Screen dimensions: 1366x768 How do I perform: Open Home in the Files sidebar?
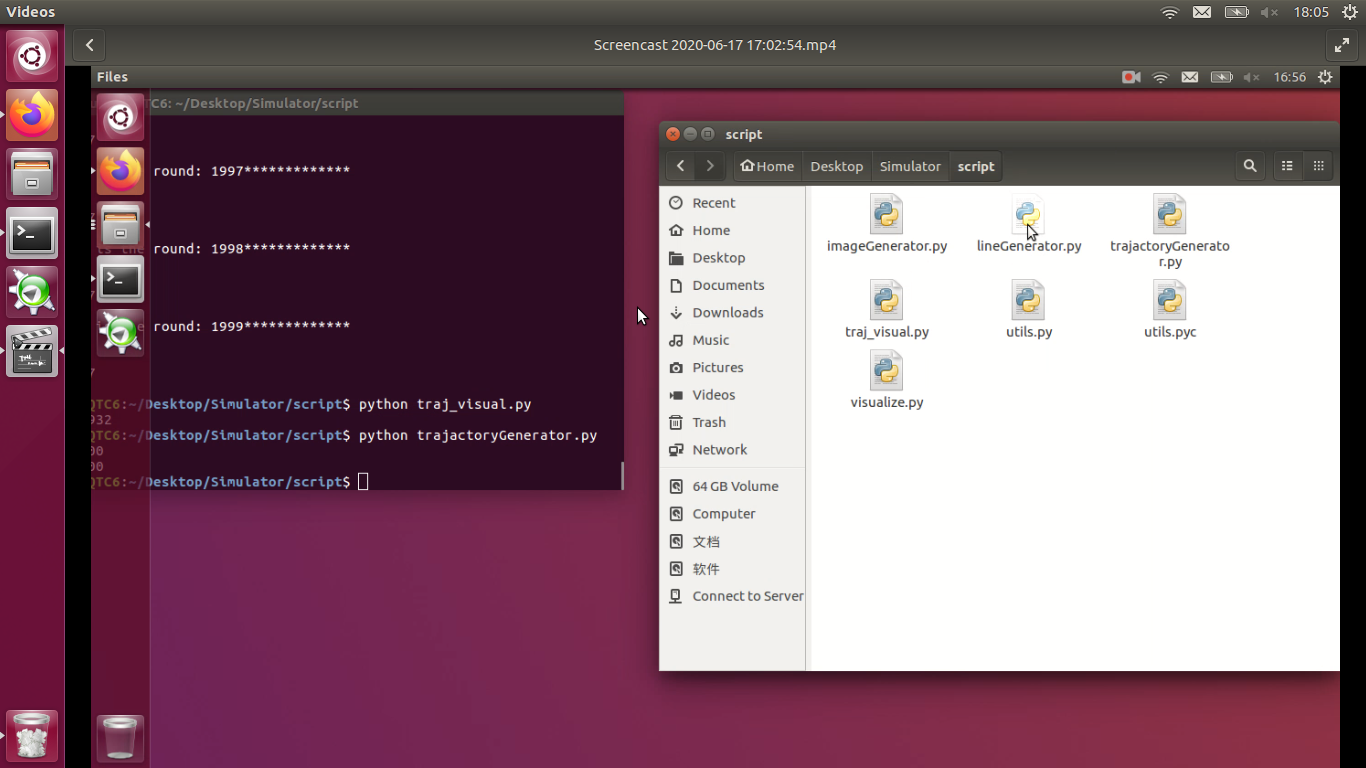[733, 230]
